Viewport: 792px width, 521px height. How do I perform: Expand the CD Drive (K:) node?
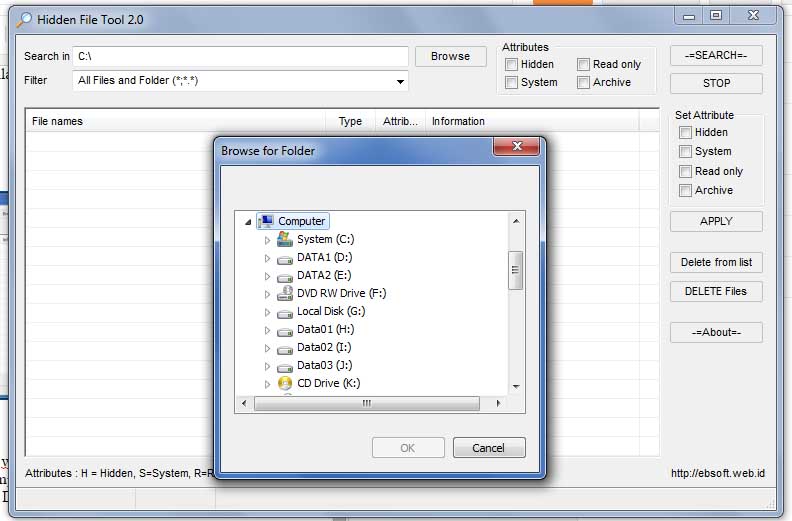tap(267, 385)
